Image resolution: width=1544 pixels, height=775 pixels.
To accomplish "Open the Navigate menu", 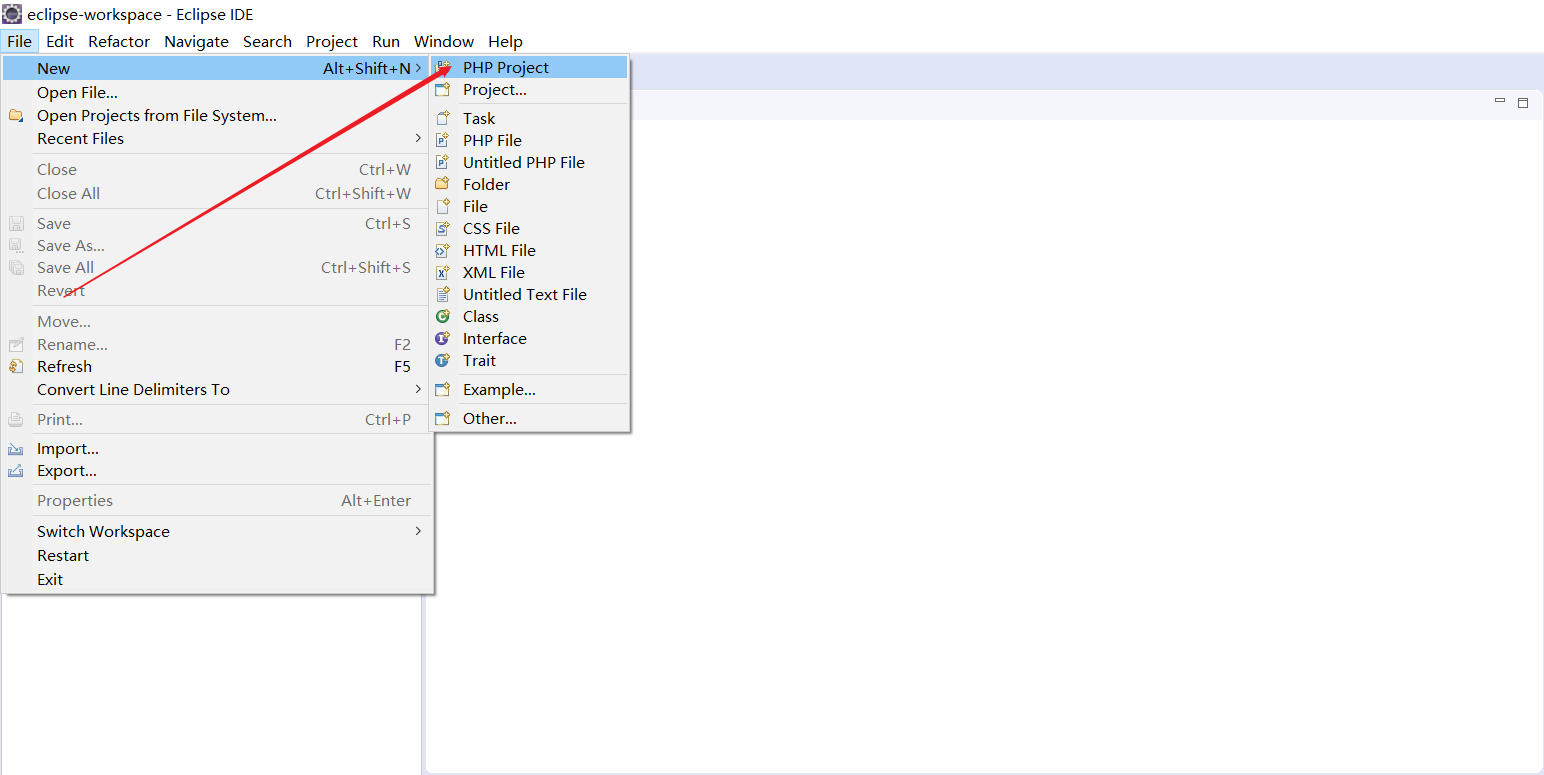I will pyautogui.click(x=197, y=41).
